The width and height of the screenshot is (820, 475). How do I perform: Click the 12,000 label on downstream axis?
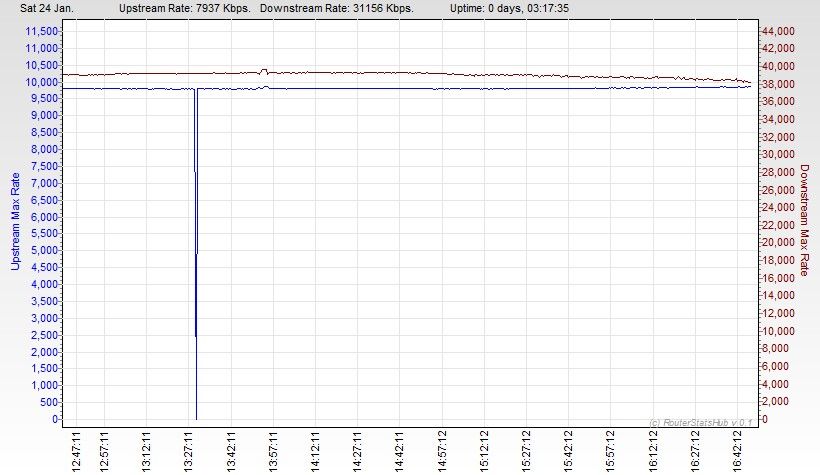(778, 313)
